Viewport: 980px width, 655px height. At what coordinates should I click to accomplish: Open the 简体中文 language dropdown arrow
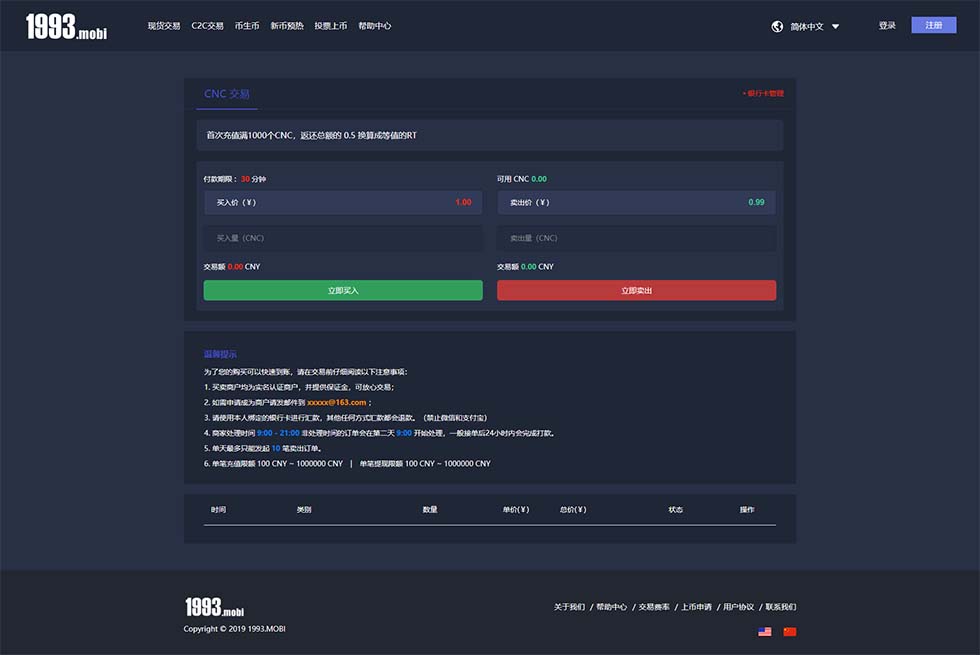click(835, 26)
